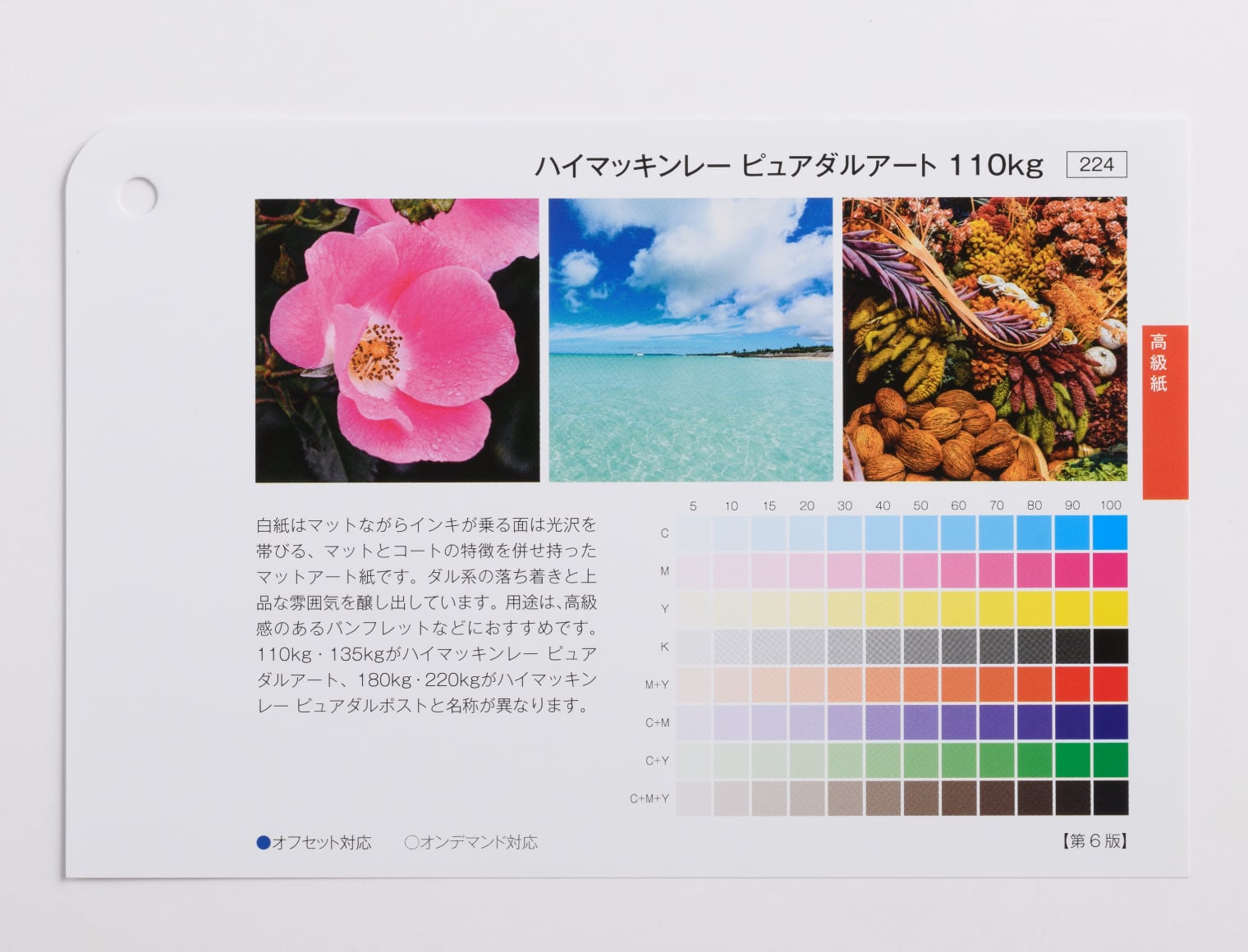The image size is (1248, 952).
Task: Pick the 100% cyan swatch
Action: [x=1110, y=533]
